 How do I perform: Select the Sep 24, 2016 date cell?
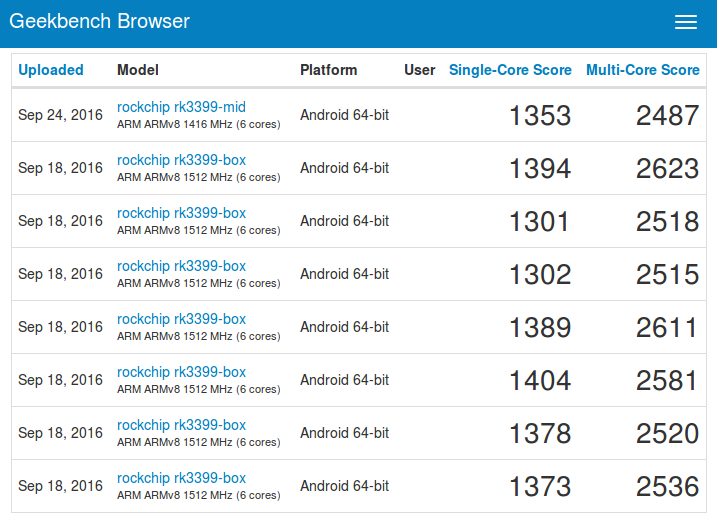point(60,115)
